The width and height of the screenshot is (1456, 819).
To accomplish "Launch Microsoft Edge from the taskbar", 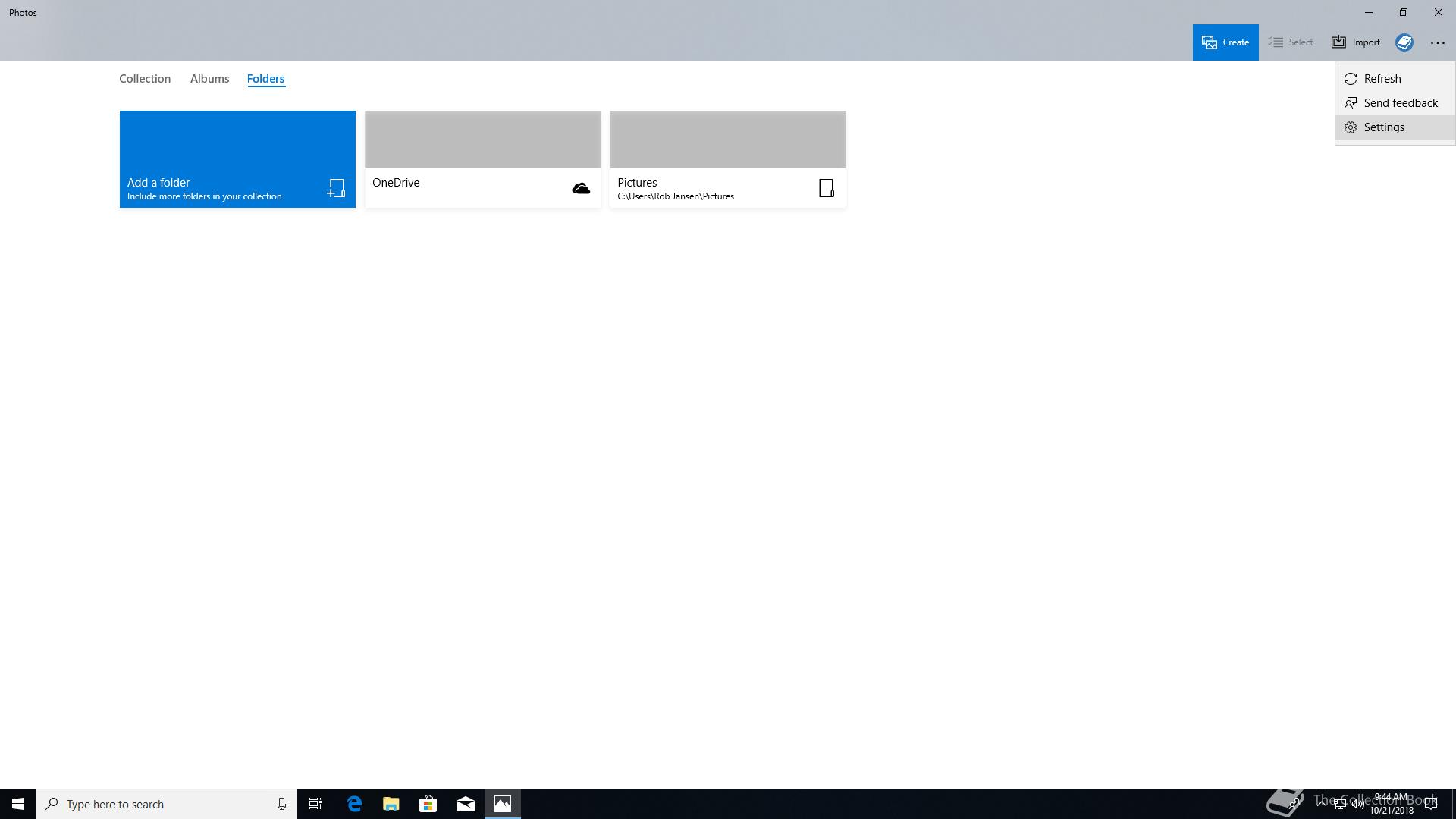I will [x=354, y=804].
